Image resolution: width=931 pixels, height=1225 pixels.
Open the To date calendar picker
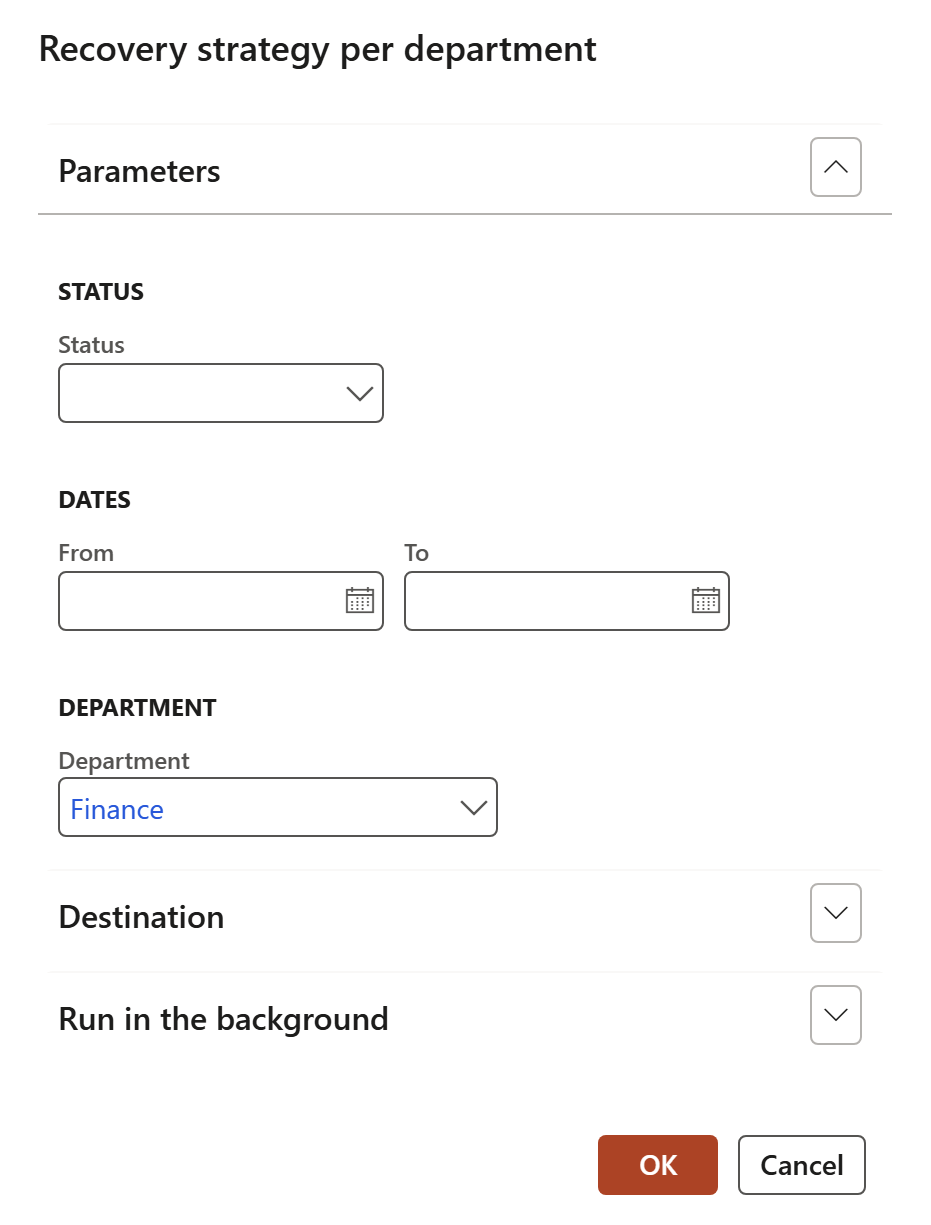pos(706,601)
